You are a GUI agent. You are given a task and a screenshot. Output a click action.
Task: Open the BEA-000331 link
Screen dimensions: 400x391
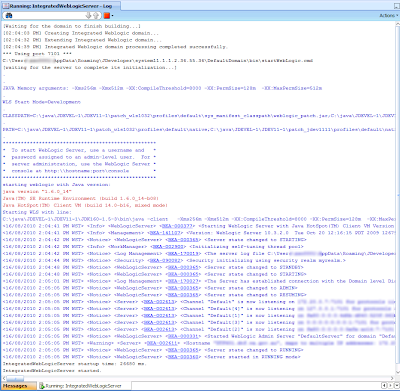[184, 336]
